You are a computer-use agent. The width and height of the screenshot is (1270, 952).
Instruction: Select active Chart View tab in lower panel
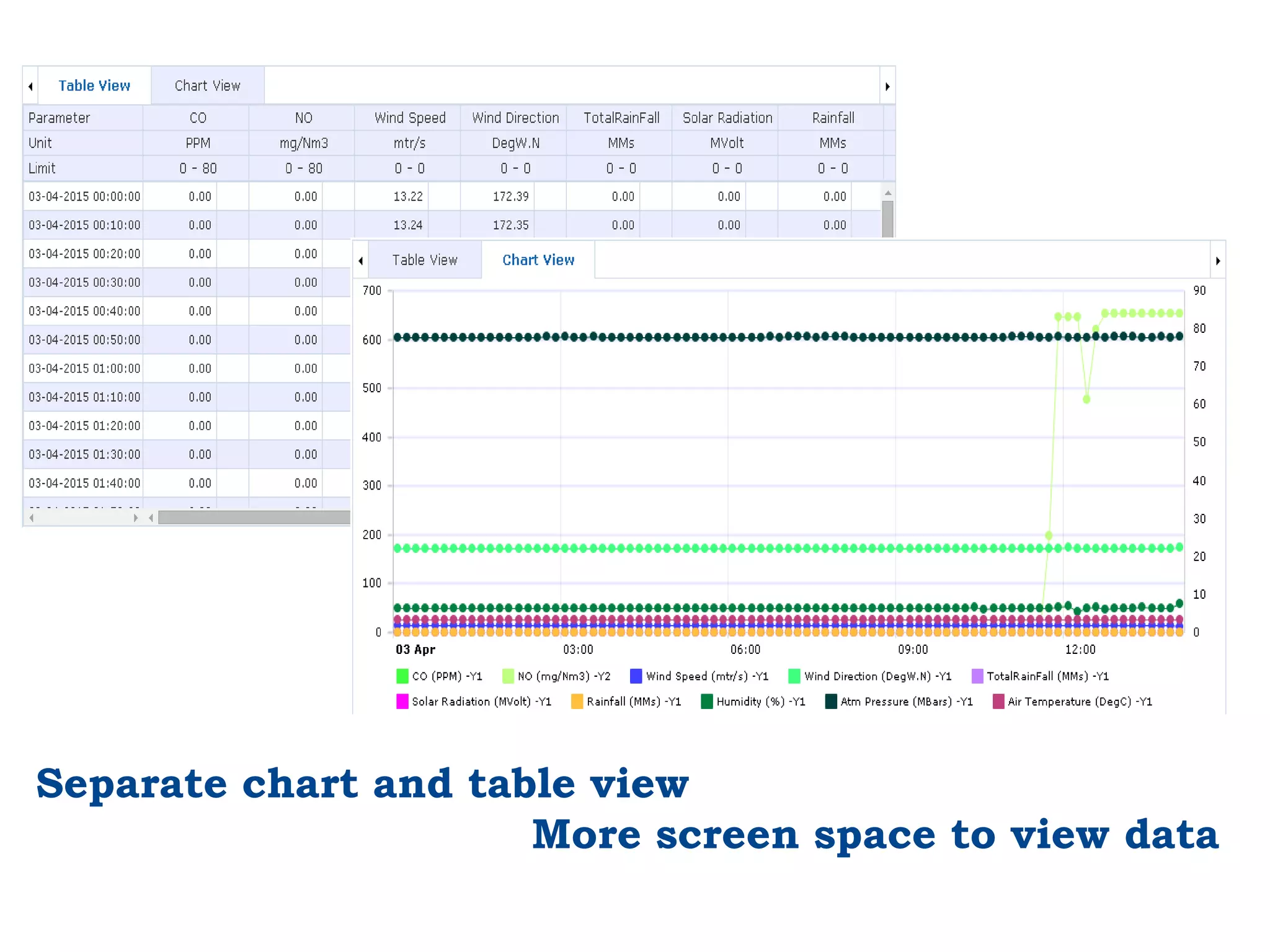(538, 260)
